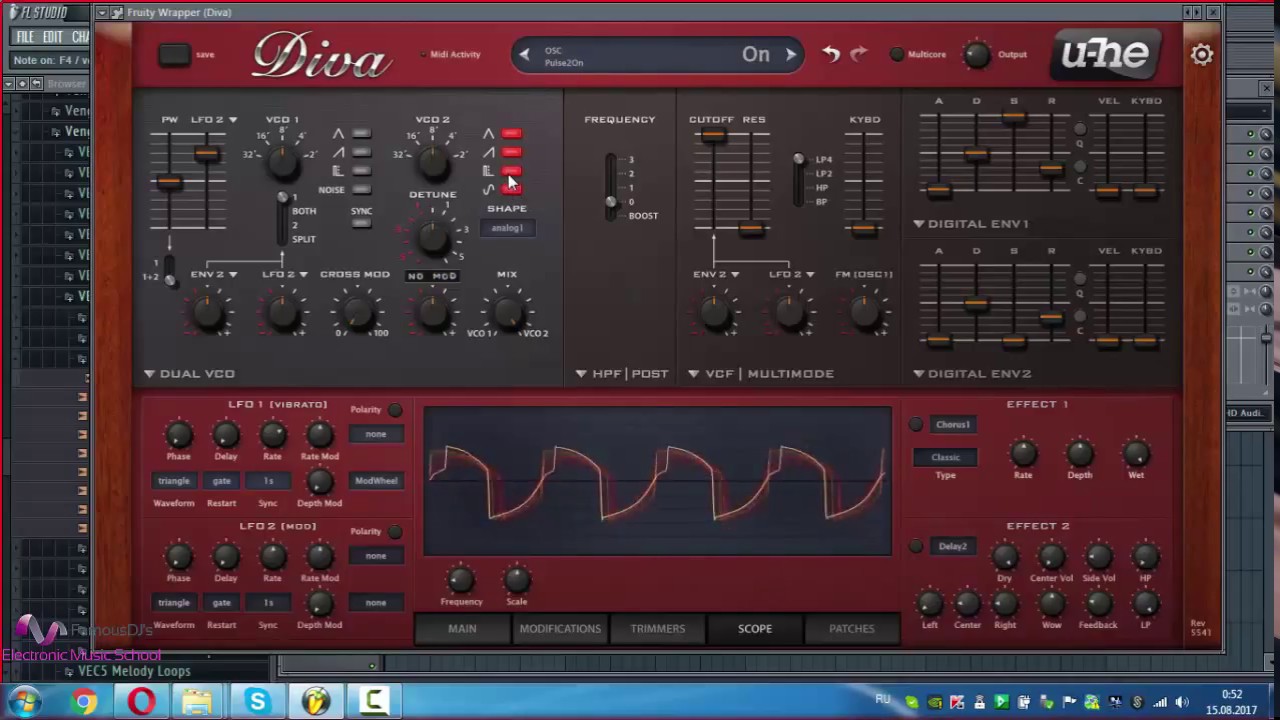
Task: Toggle VCO 2 pulse waveform switch
Action: pos(511,171)
